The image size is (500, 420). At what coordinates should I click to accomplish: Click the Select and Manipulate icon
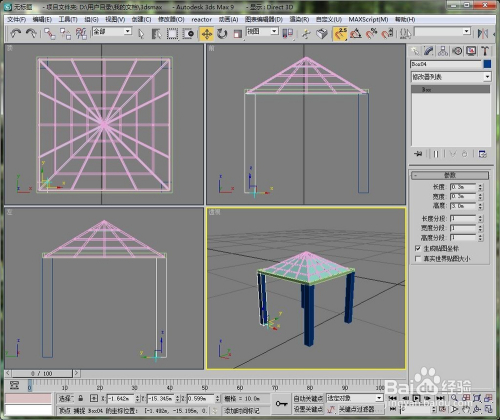[x=306, y=34]
